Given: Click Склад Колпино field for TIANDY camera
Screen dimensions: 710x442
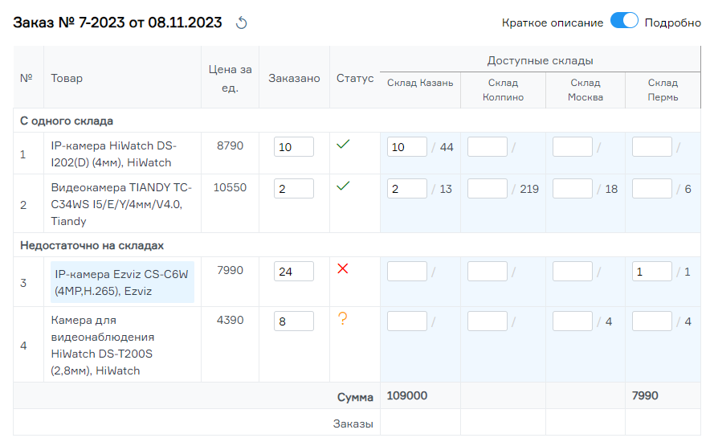Looking at the screenshot, I should coord(488,189).
